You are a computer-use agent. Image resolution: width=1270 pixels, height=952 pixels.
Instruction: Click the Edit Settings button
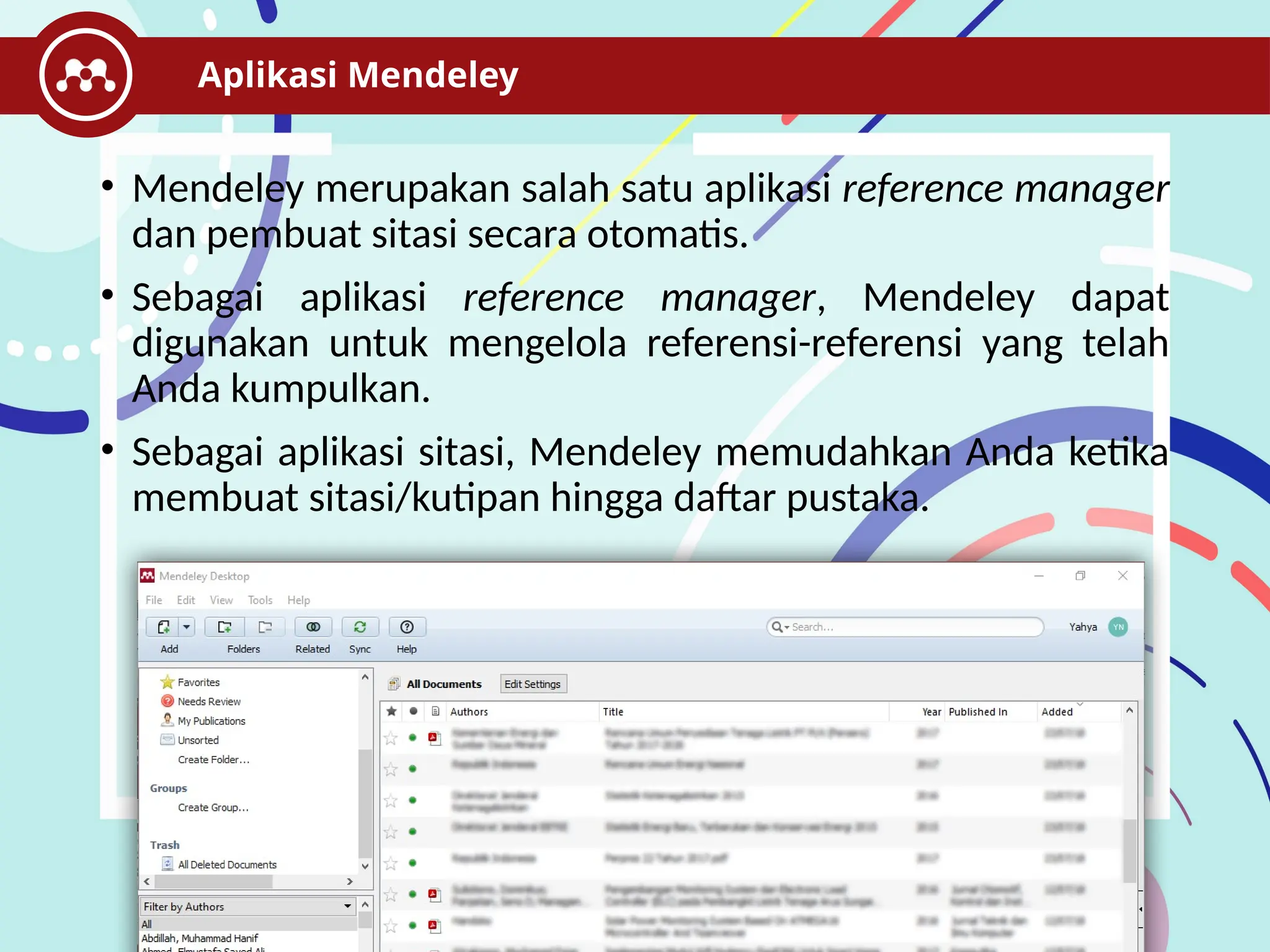click(x=532, y=684)
